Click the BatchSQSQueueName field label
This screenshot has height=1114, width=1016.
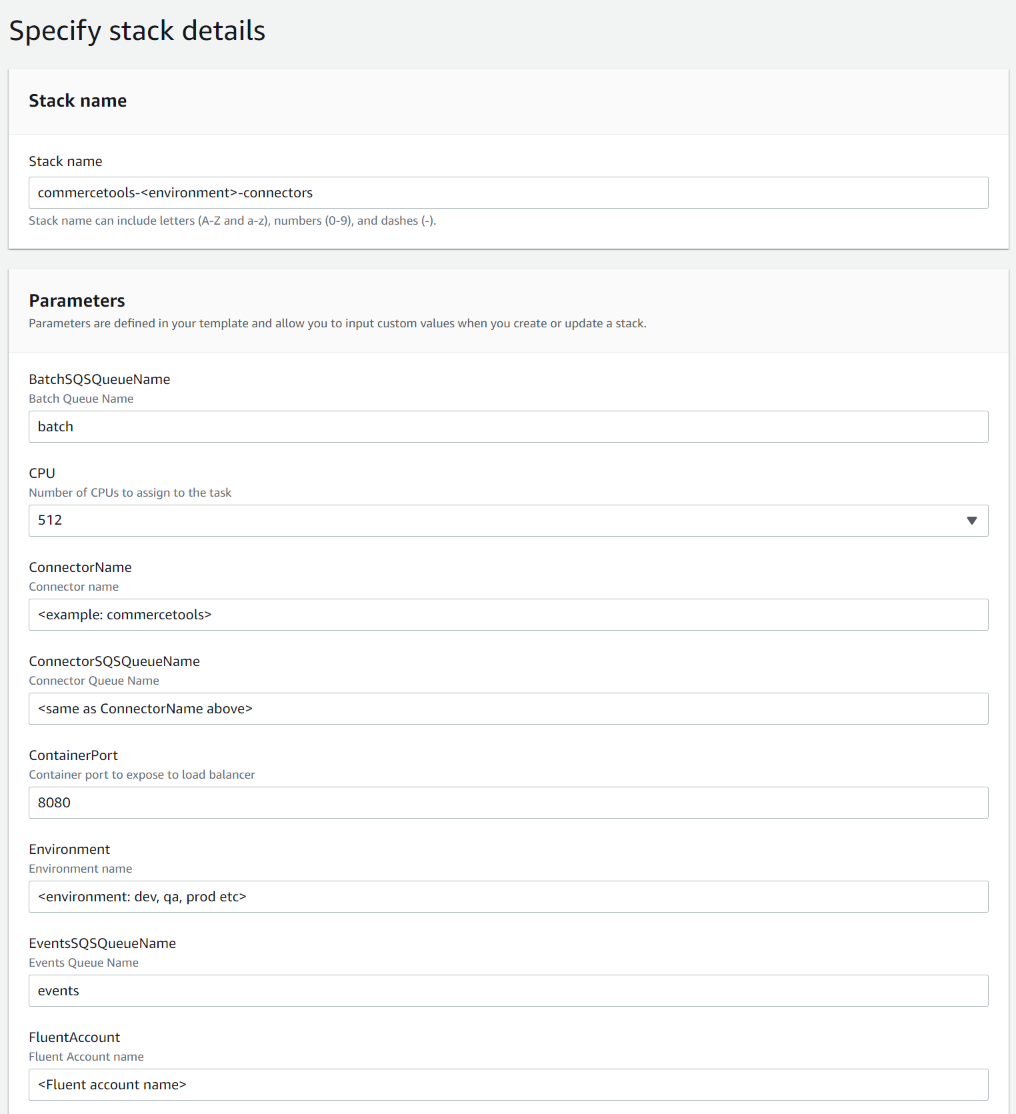click(x=99, y=380)
